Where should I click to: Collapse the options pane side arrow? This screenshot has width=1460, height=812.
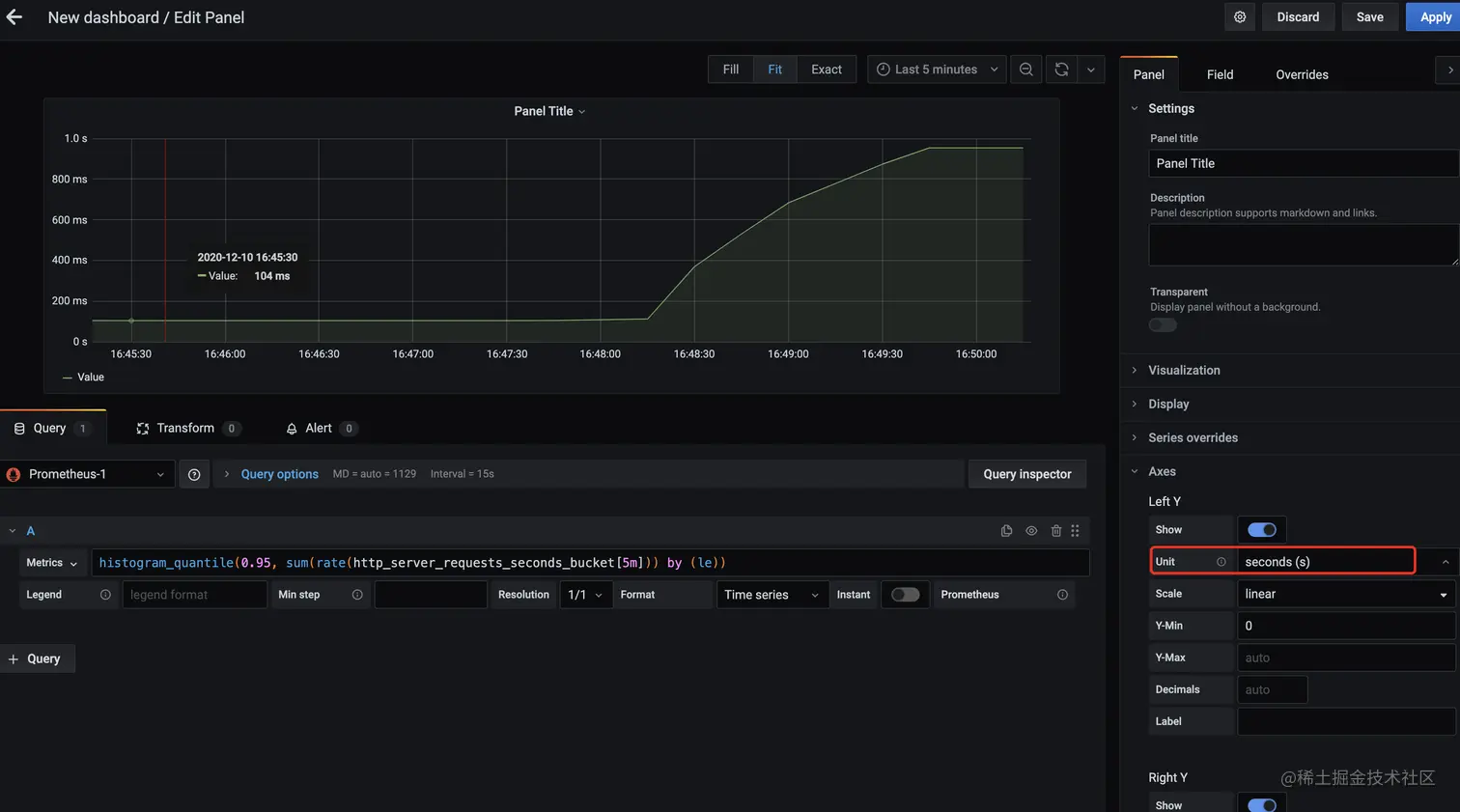pyautogui.click(x=1449, y=70)
